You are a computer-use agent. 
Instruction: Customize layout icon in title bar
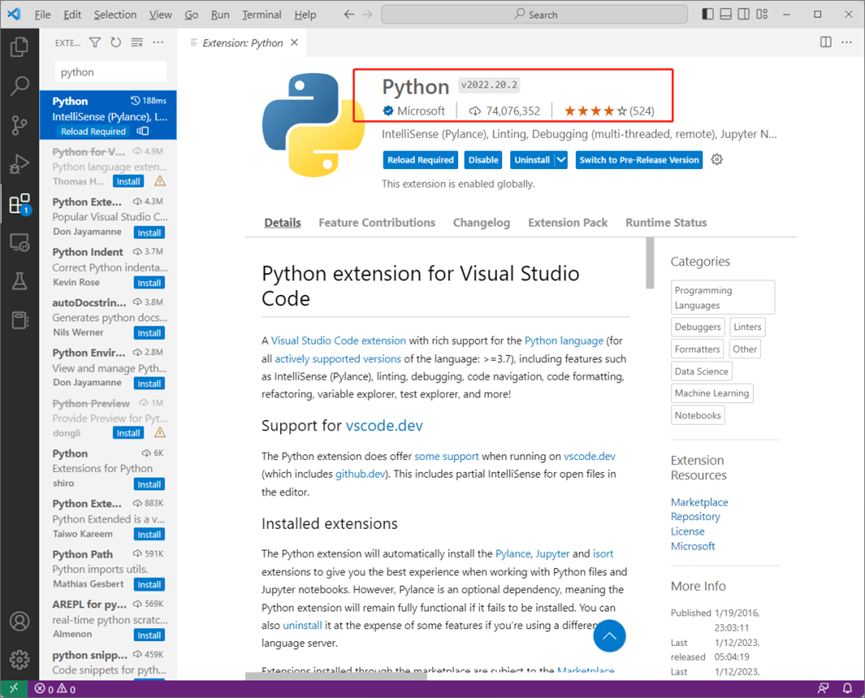(x=762, y=14)
